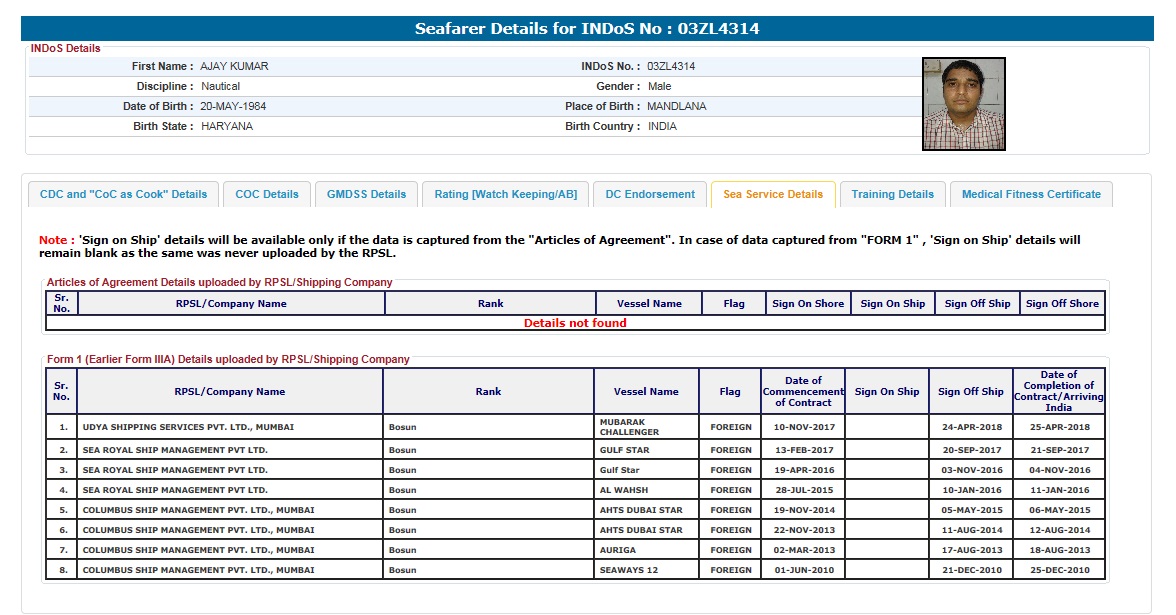Select the UDYA SHIPPING SERVICES company row

click(x=188, y=427)
